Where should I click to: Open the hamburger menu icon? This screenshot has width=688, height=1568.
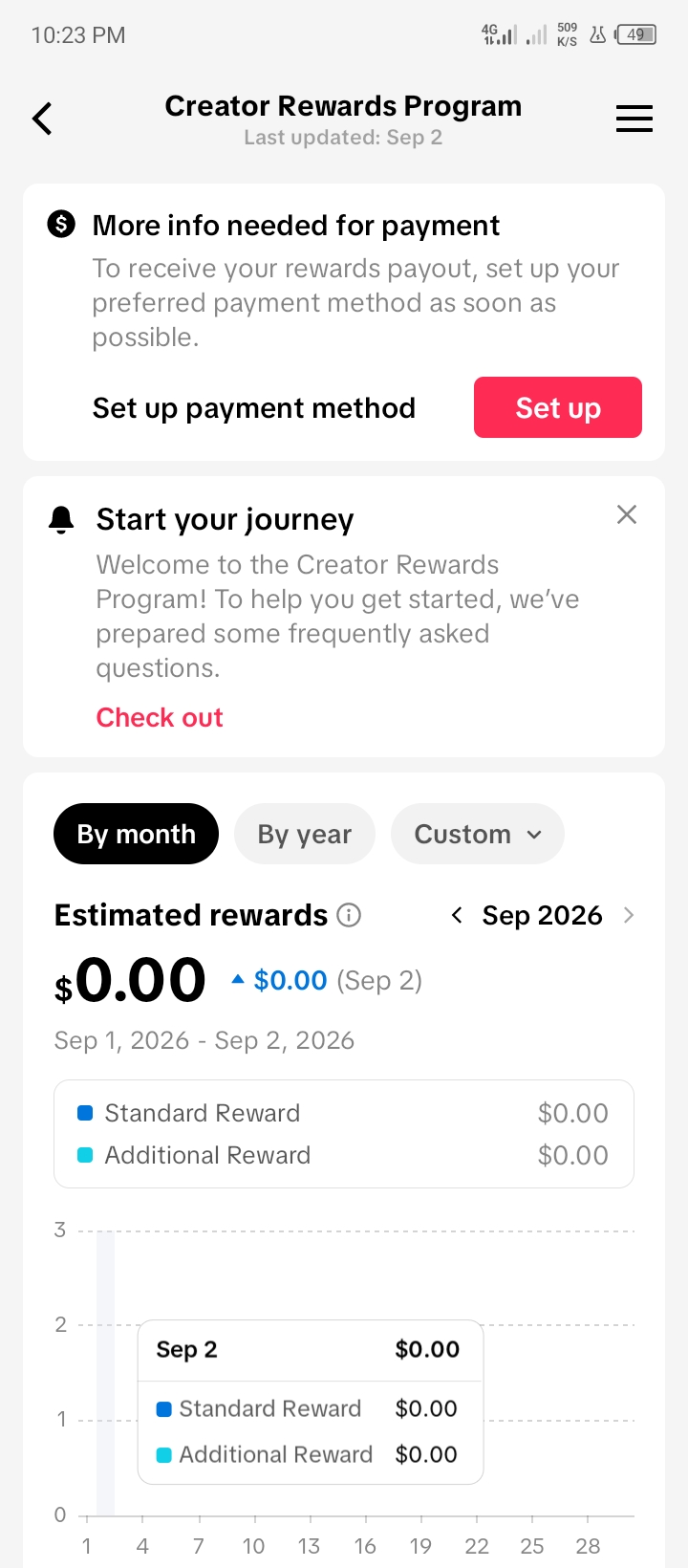pos(634,119)
